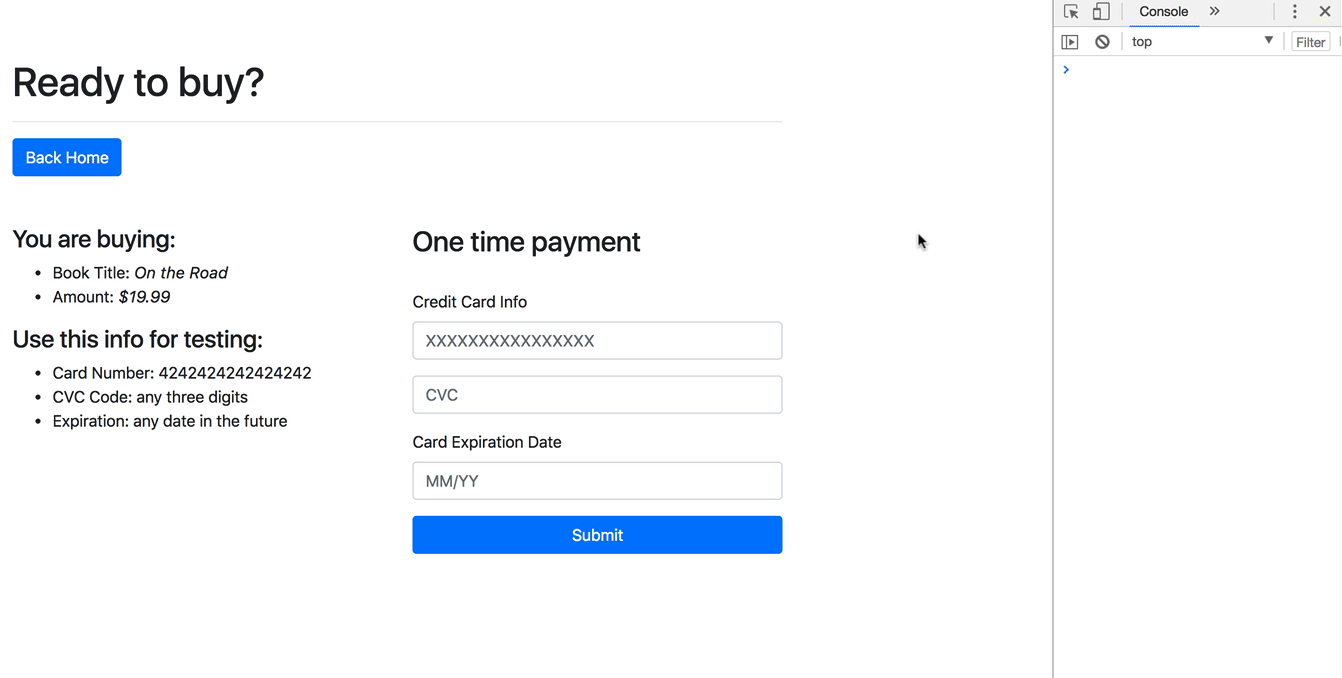
Task: Close DevTools with the X icon
Action: click(1325, 11)
